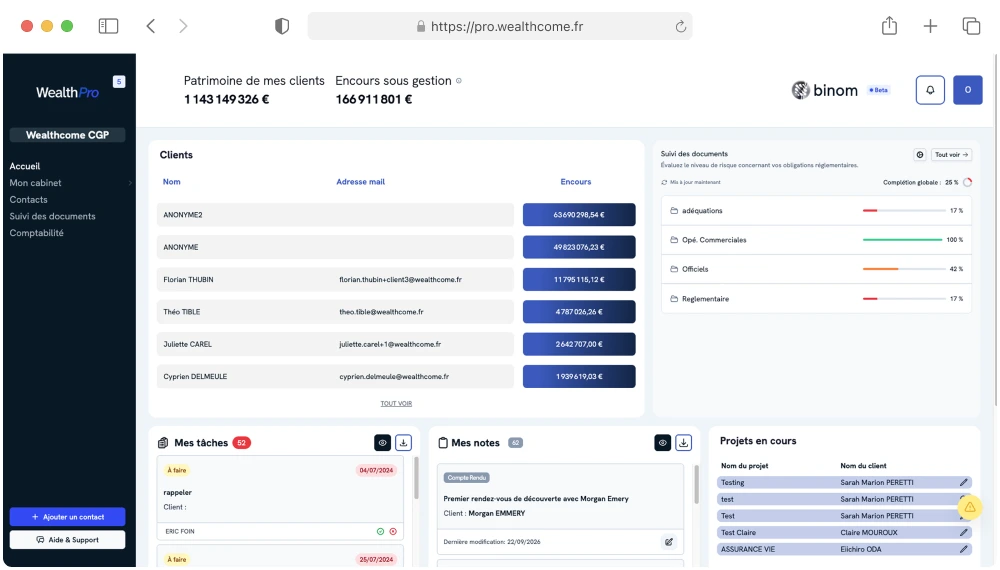Image resolution: width=1000 pixels, height=570 pixels.
Task: Click the Safari address bar
Action: coord(500,26)
